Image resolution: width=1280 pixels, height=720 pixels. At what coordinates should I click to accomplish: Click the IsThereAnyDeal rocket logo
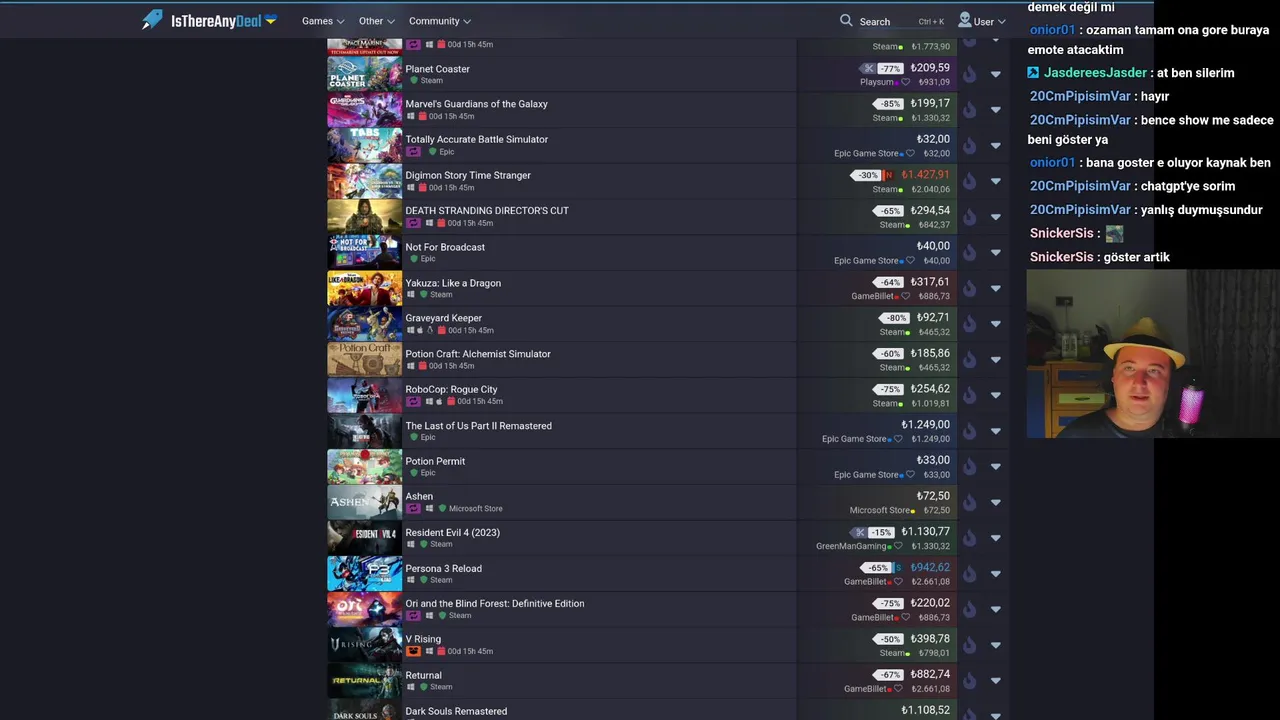(152, 20)
